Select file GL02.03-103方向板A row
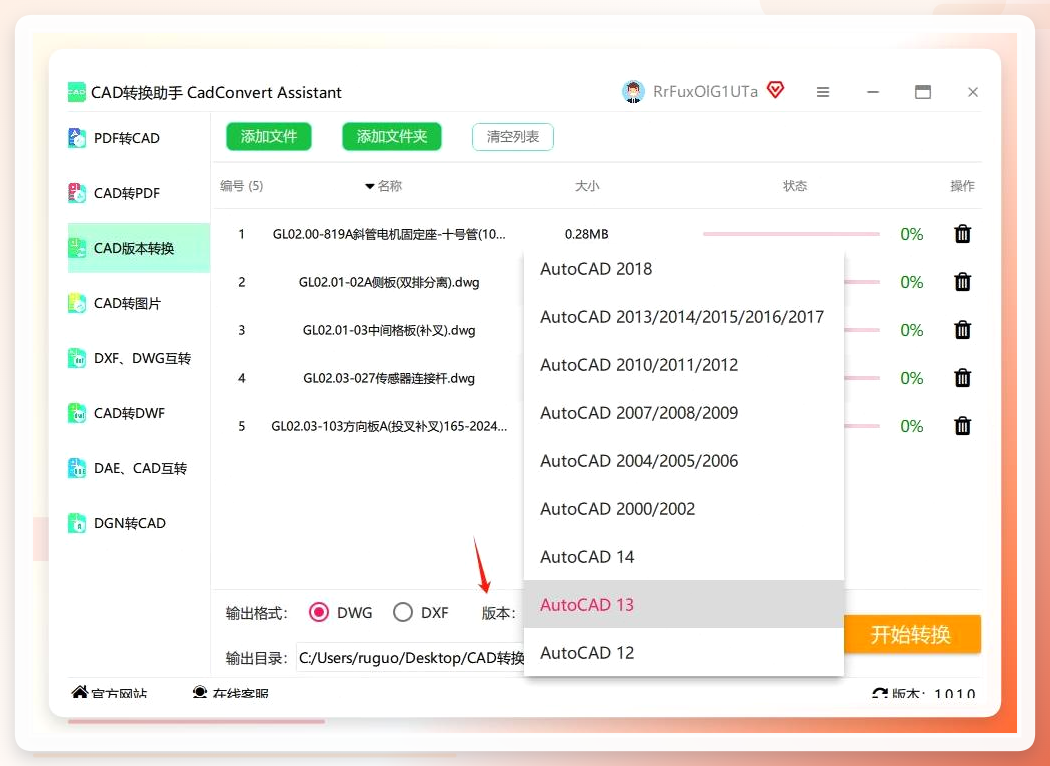 pyautogui.click(x=389, y=427)
